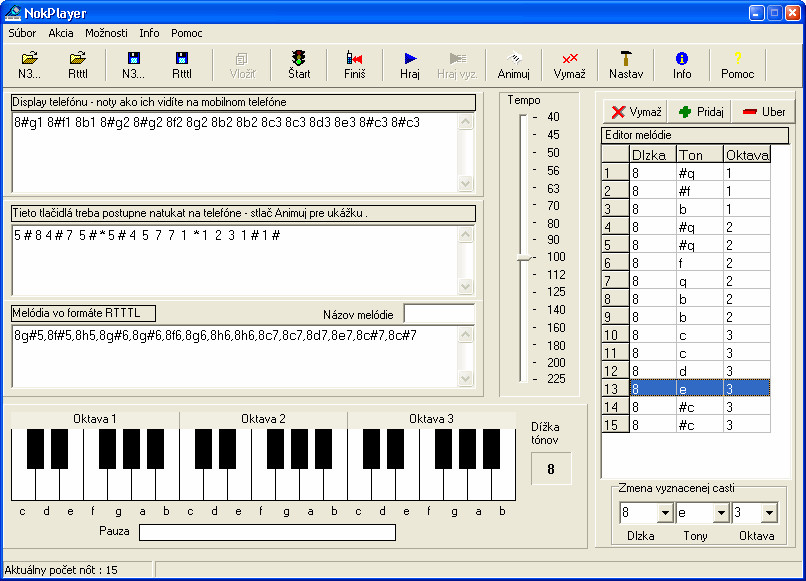
Task: Select row 1 in melody editor
Action: tap(686, 173)
